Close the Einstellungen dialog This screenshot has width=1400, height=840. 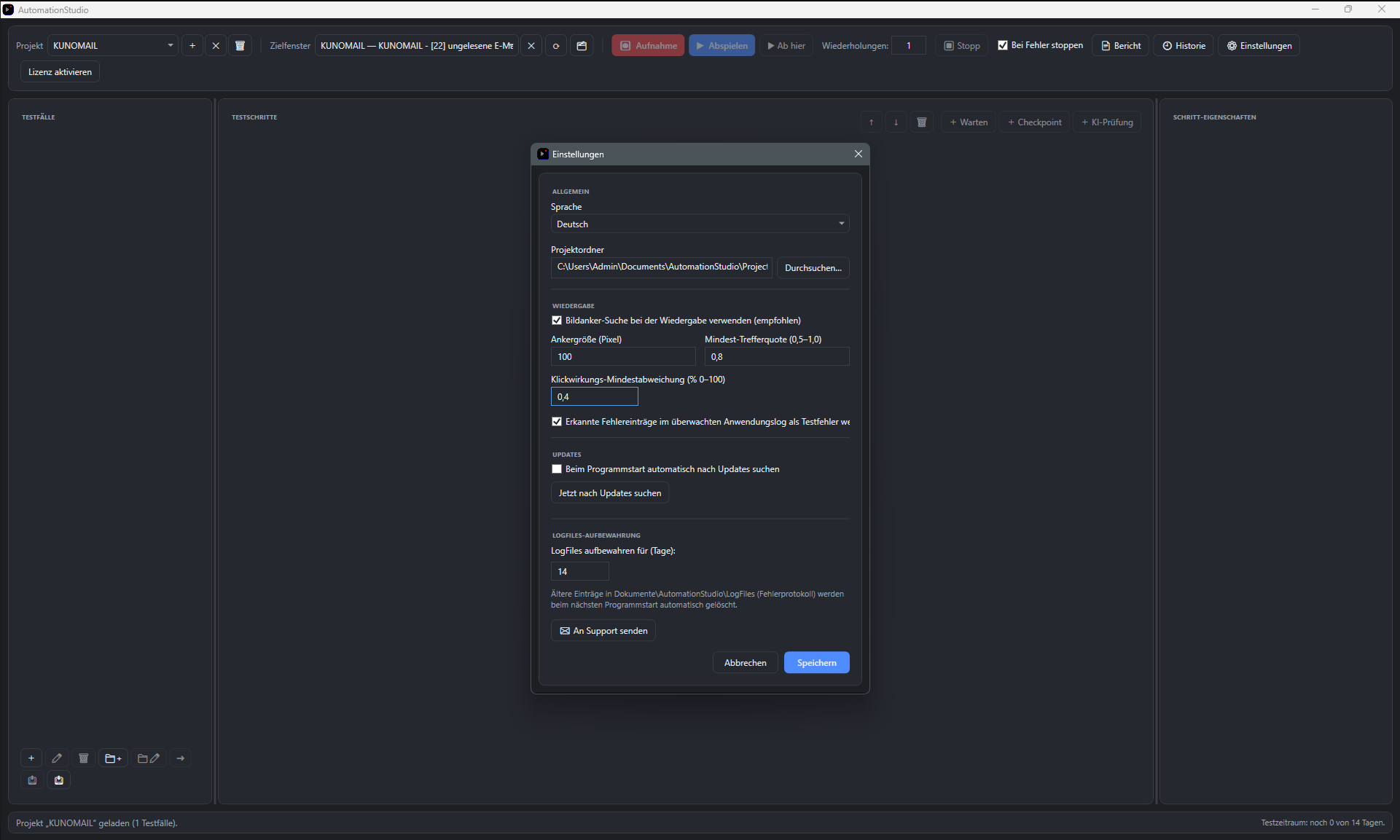pyautogui.click(x=859, y=154)
